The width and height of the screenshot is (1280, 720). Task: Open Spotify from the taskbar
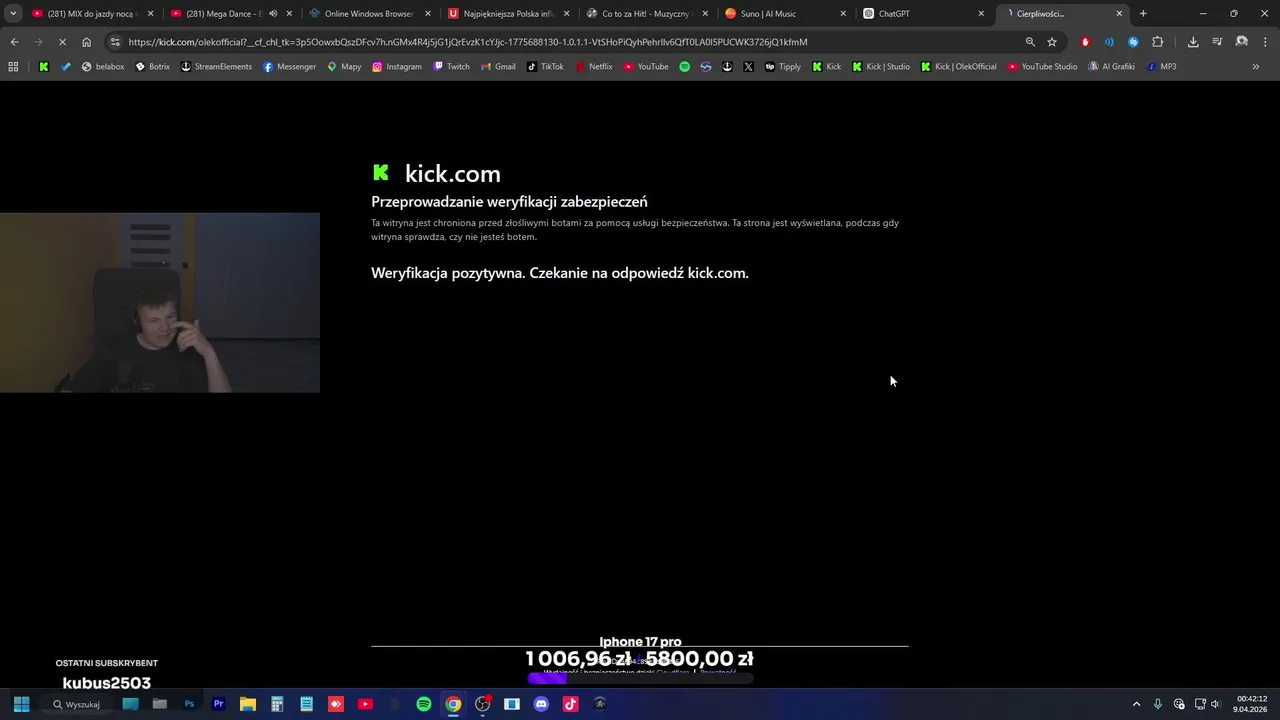click(x=424, y=704)
